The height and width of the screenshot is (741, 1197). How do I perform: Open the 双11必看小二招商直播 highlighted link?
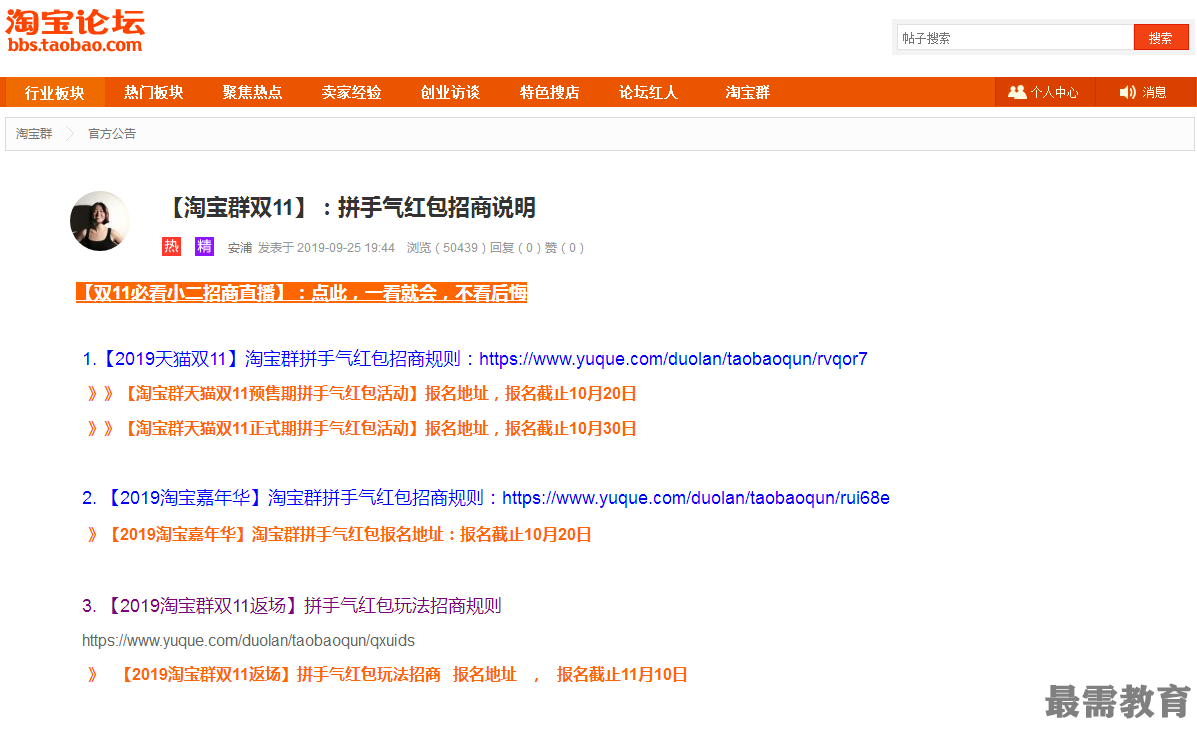tap(302, 293)
